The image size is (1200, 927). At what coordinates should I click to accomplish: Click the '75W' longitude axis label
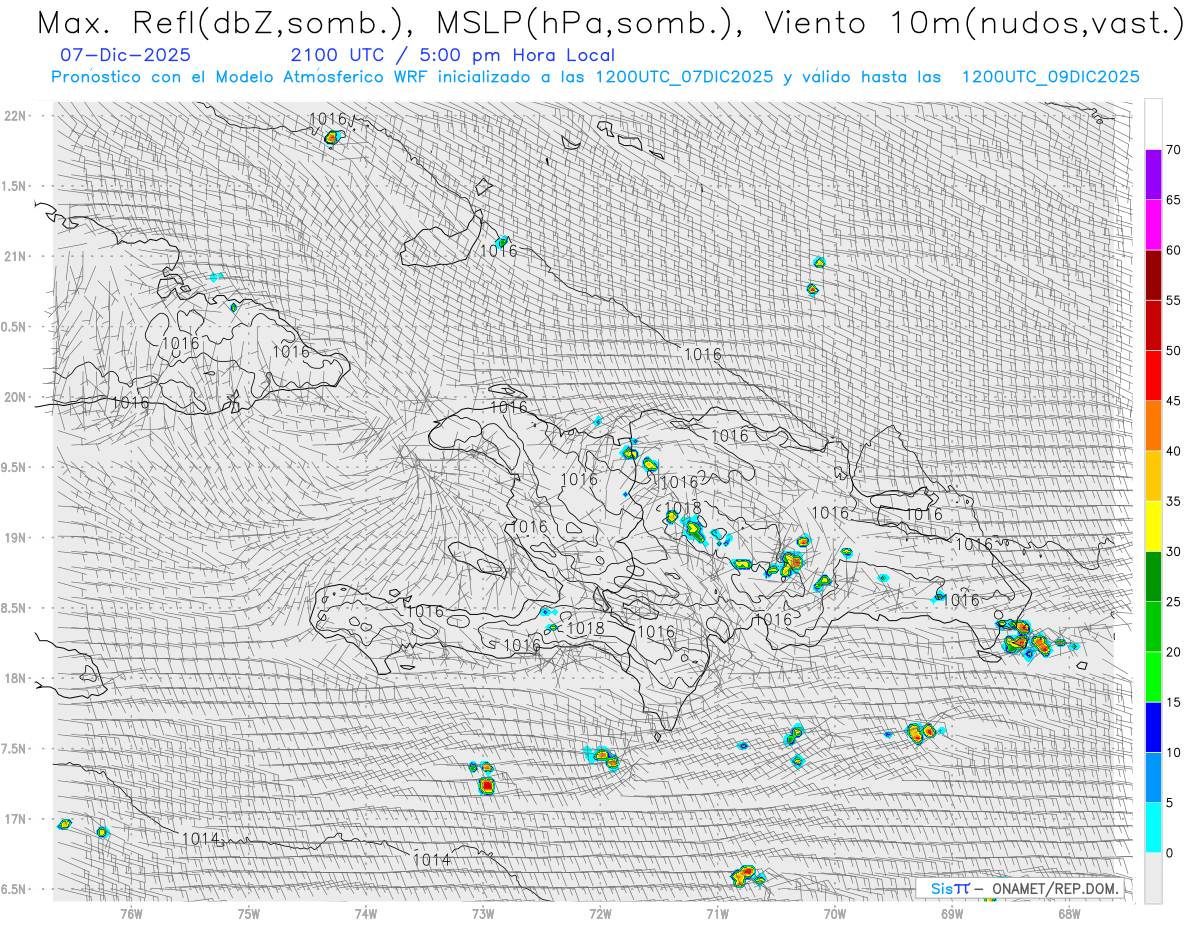click(249, 913)
